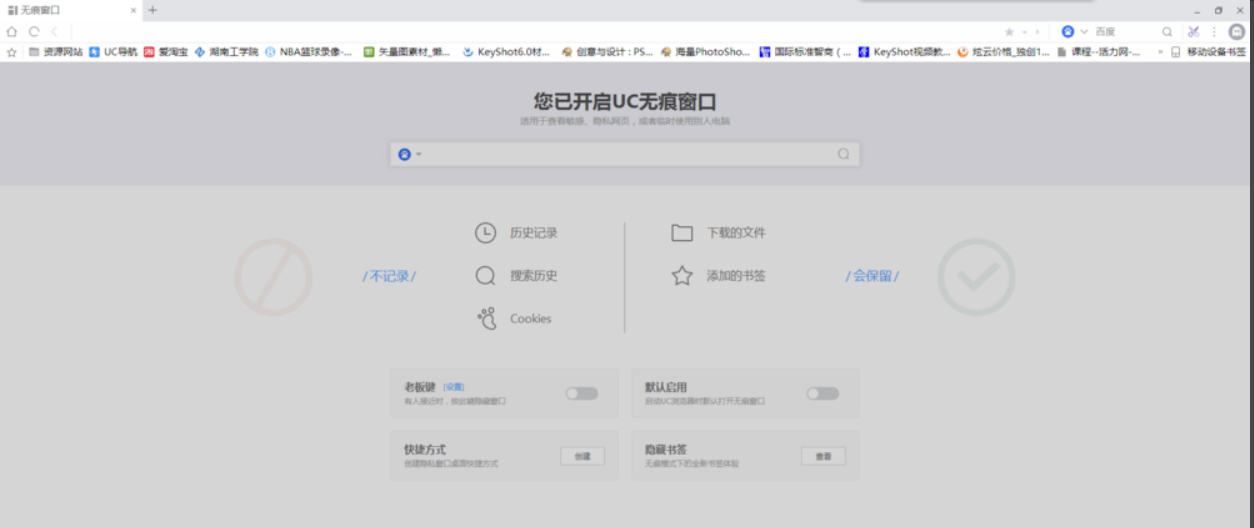Click the user avatar icon top right

[1237, 32]
